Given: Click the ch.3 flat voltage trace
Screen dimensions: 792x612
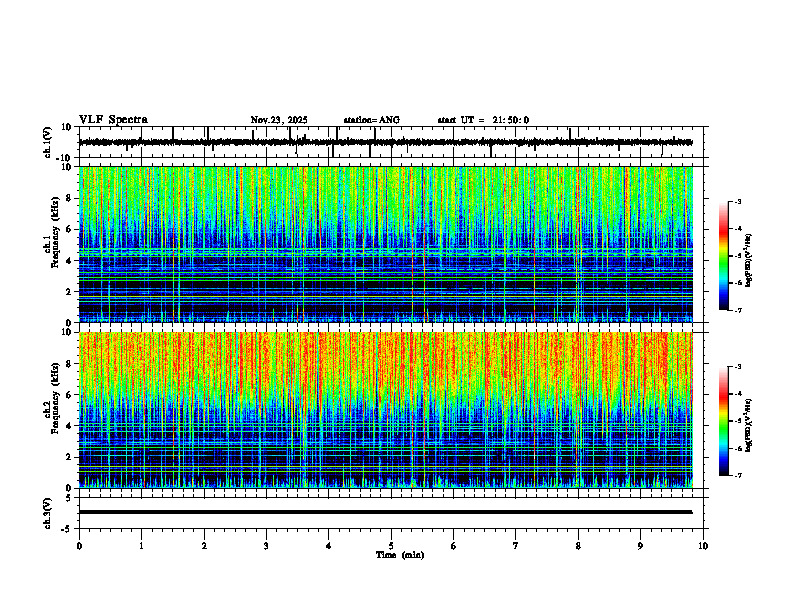Looking at the screenshot, I should point(386,512).
